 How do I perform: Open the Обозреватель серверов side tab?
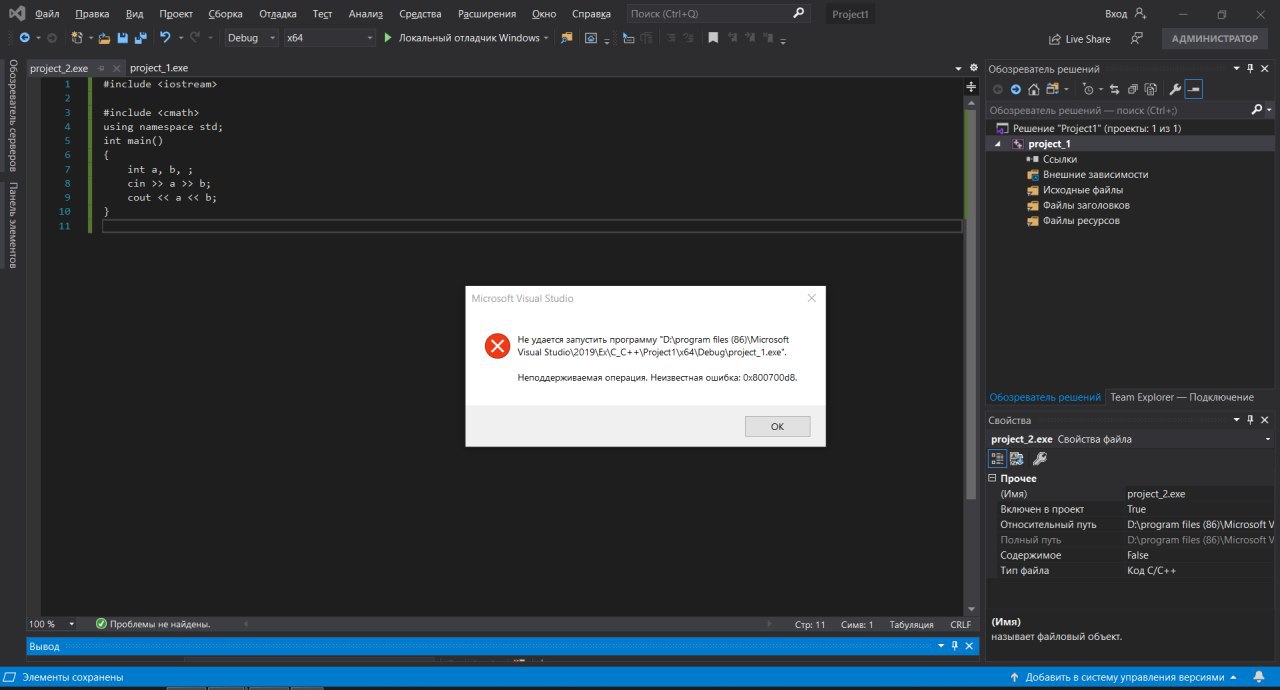[13, 115]
